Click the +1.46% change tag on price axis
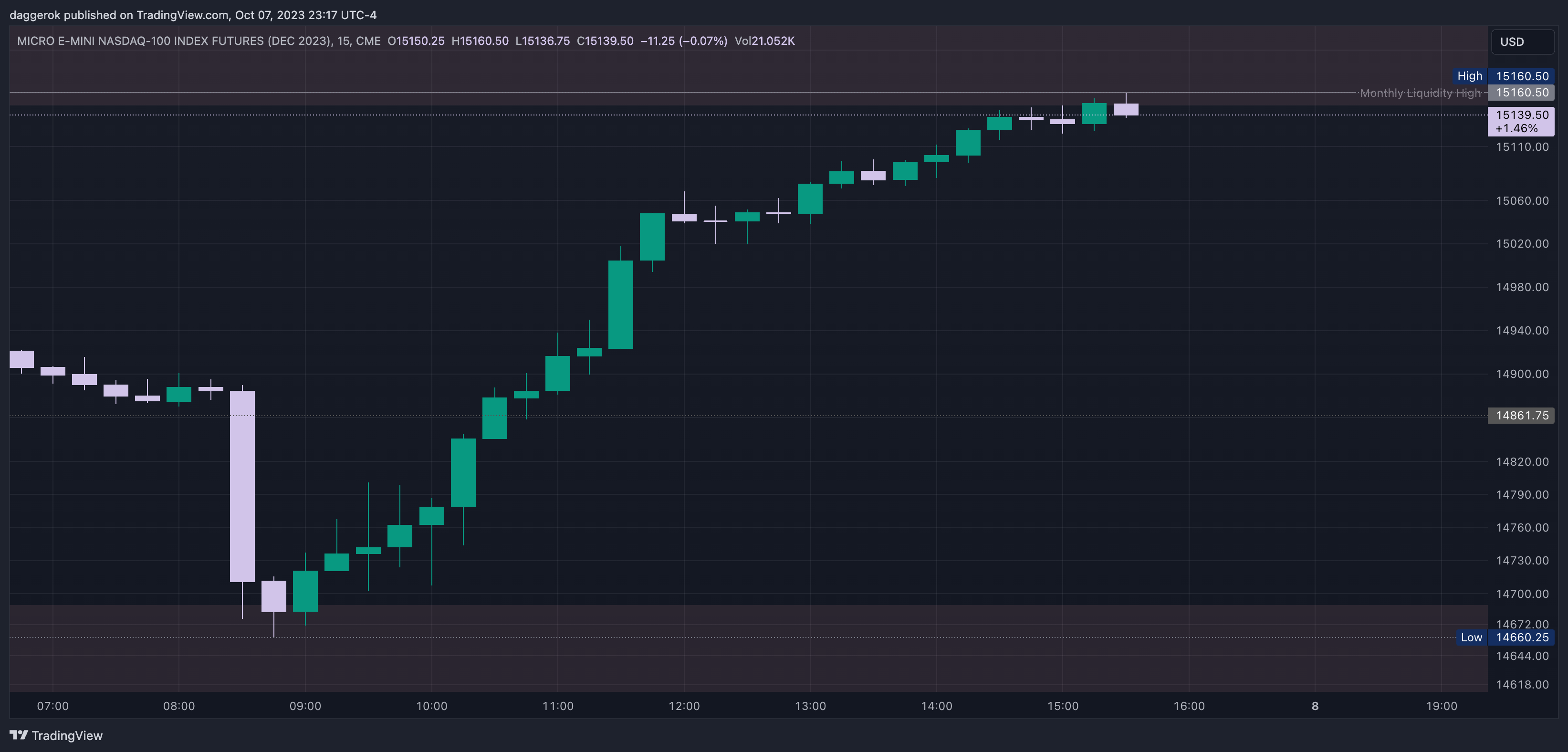 [x=1516, y=128]
